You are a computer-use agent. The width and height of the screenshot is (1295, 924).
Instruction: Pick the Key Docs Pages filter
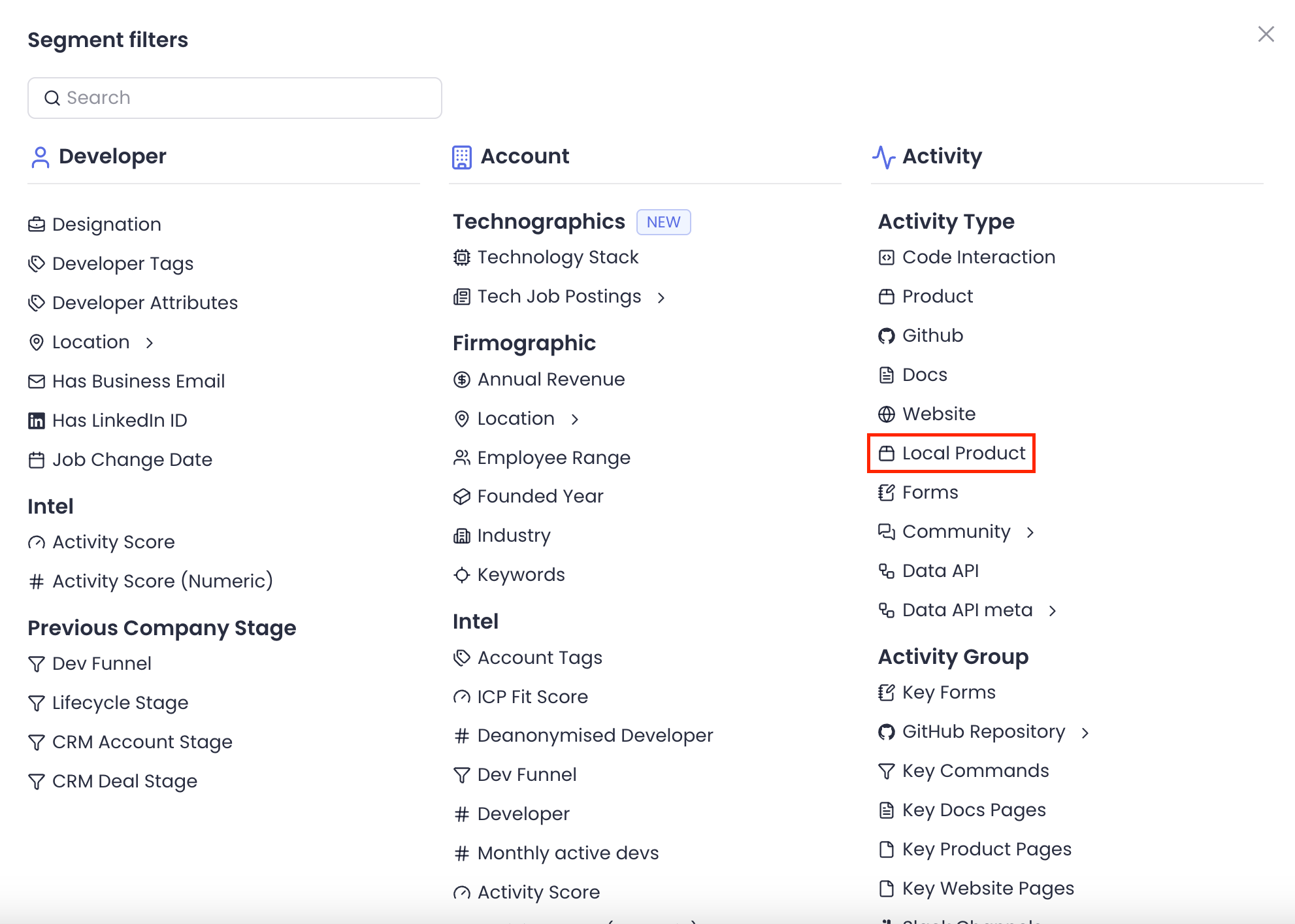pyautogui.click(x=974, y=810)
